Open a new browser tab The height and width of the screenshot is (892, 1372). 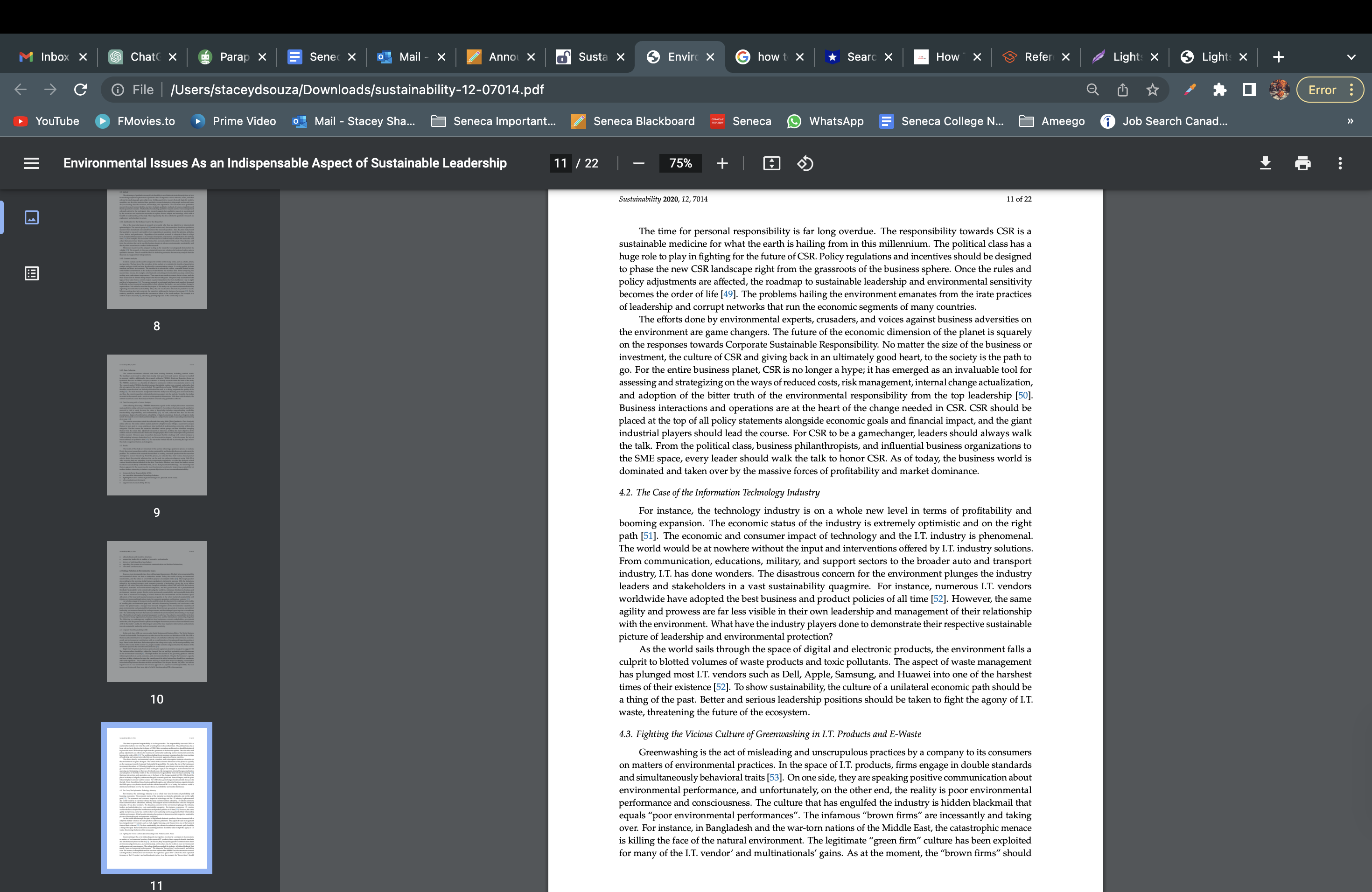tap(1278, 57)
